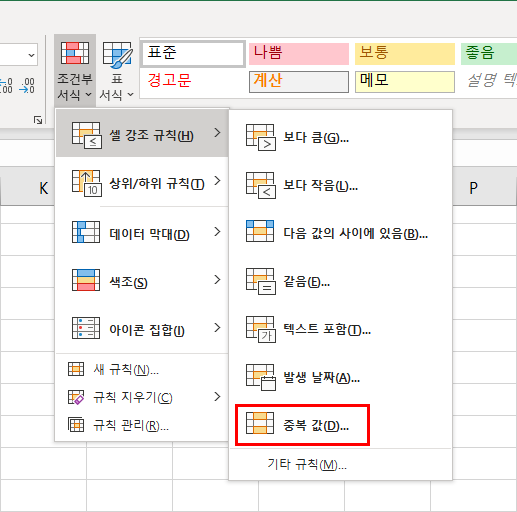Image resolution: width=517 pixels, height=512 pixels.
Task: Click the 중복 값(D) duplicate values icon
Action: point(260,423)
